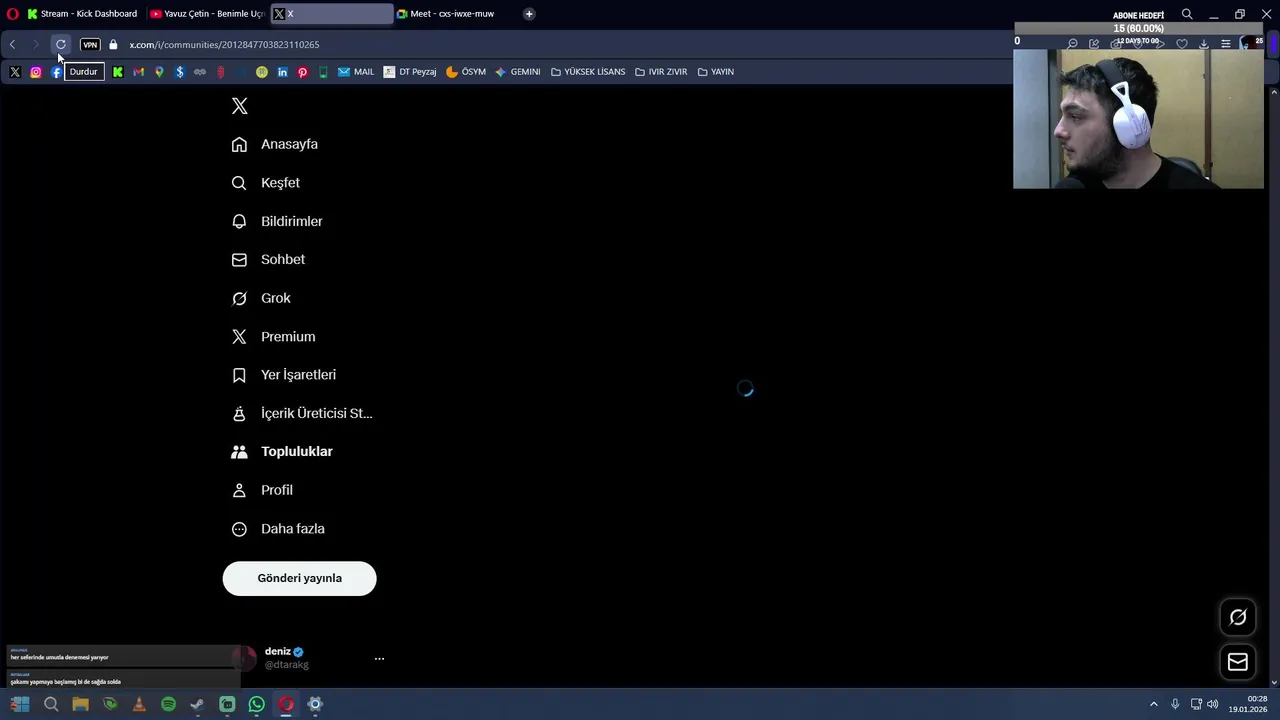Open the Facebook bookmark
This screenshot has height=720, width=1280.
[x=56, y=72]
